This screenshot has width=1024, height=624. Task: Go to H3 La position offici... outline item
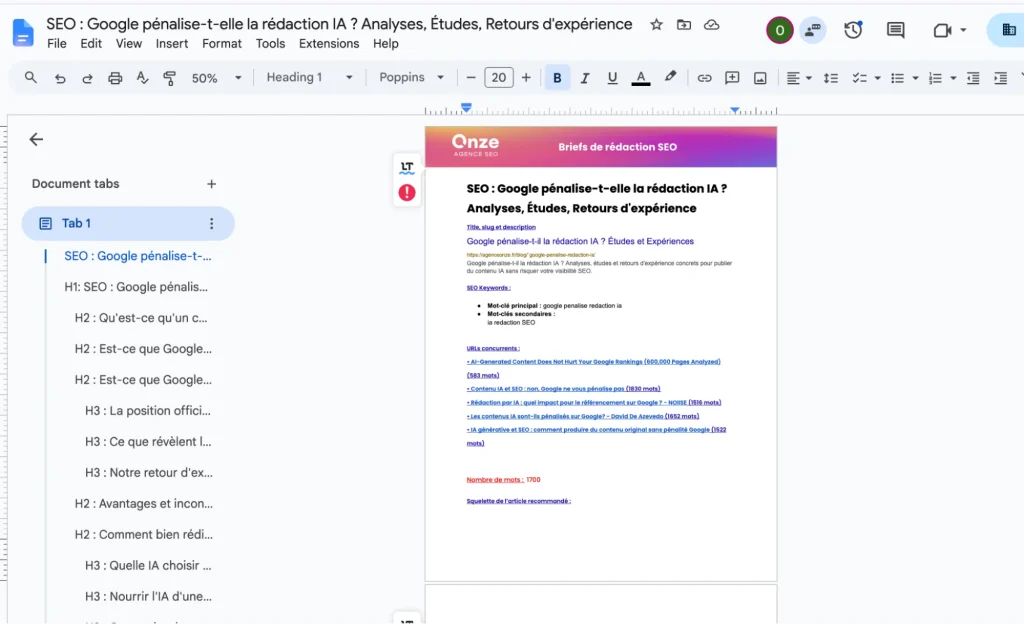pyautogui.click(x=148, y=411)
